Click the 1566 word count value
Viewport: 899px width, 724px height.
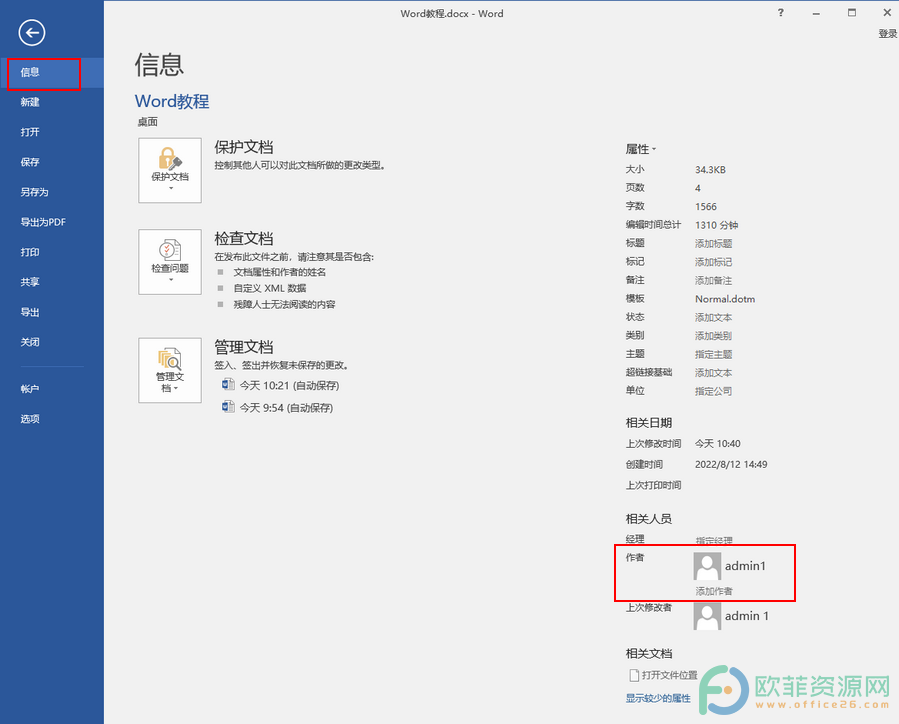[x=706, y=206]
